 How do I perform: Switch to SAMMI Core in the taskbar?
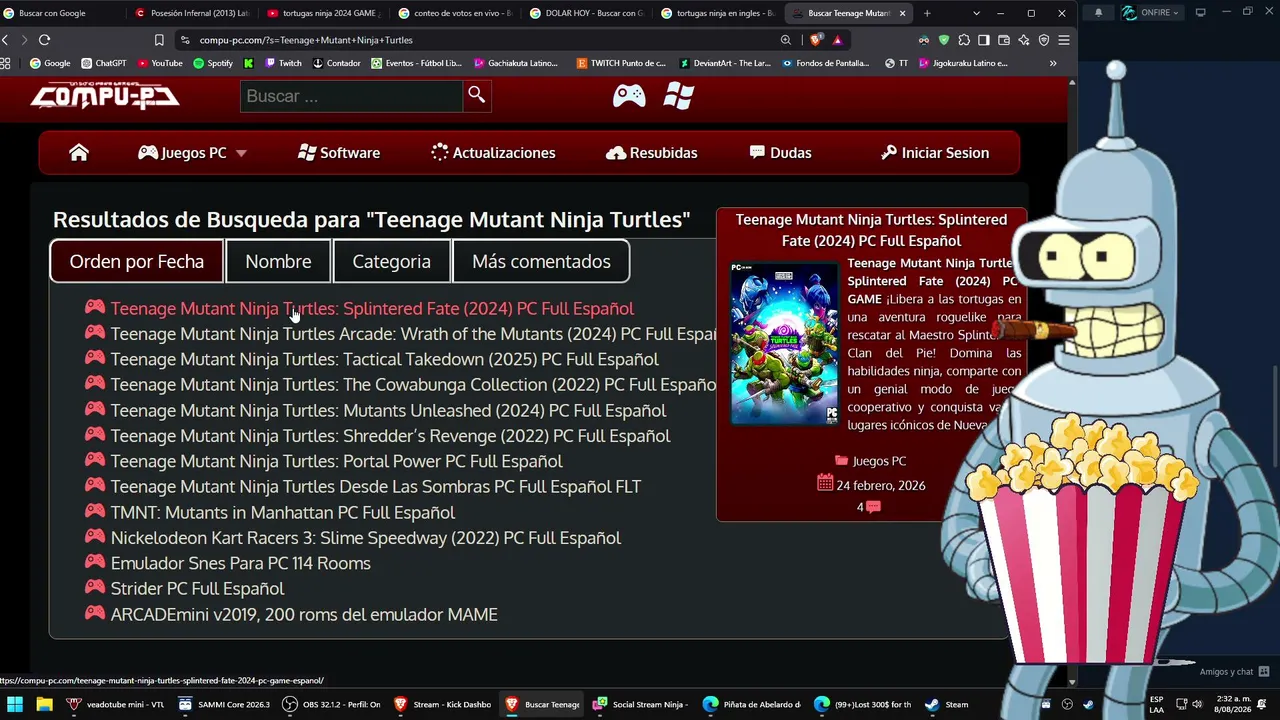point(224,704)
